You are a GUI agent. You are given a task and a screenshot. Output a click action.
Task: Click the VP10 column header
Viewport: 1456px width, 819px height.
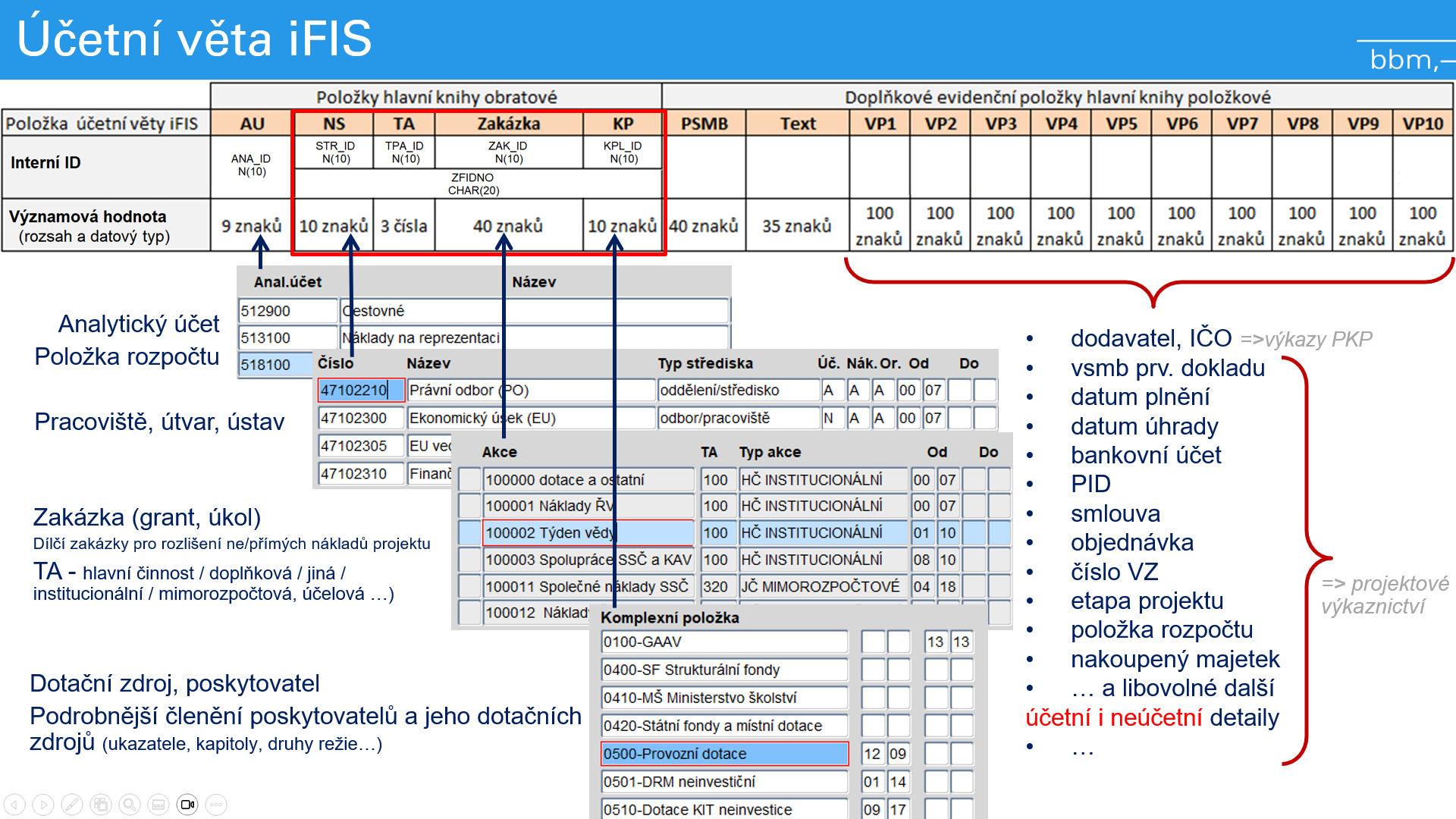point(1423,124)
